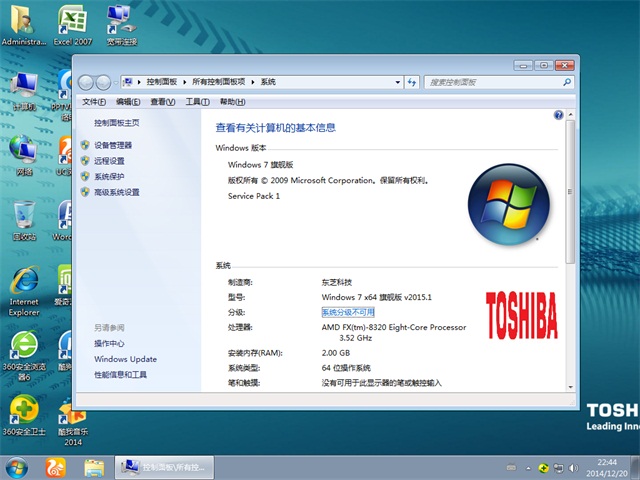The image size is (640, 480).
Task: Expand the 所有控制面板项 breadcrumb arrow
Action: 255,82
